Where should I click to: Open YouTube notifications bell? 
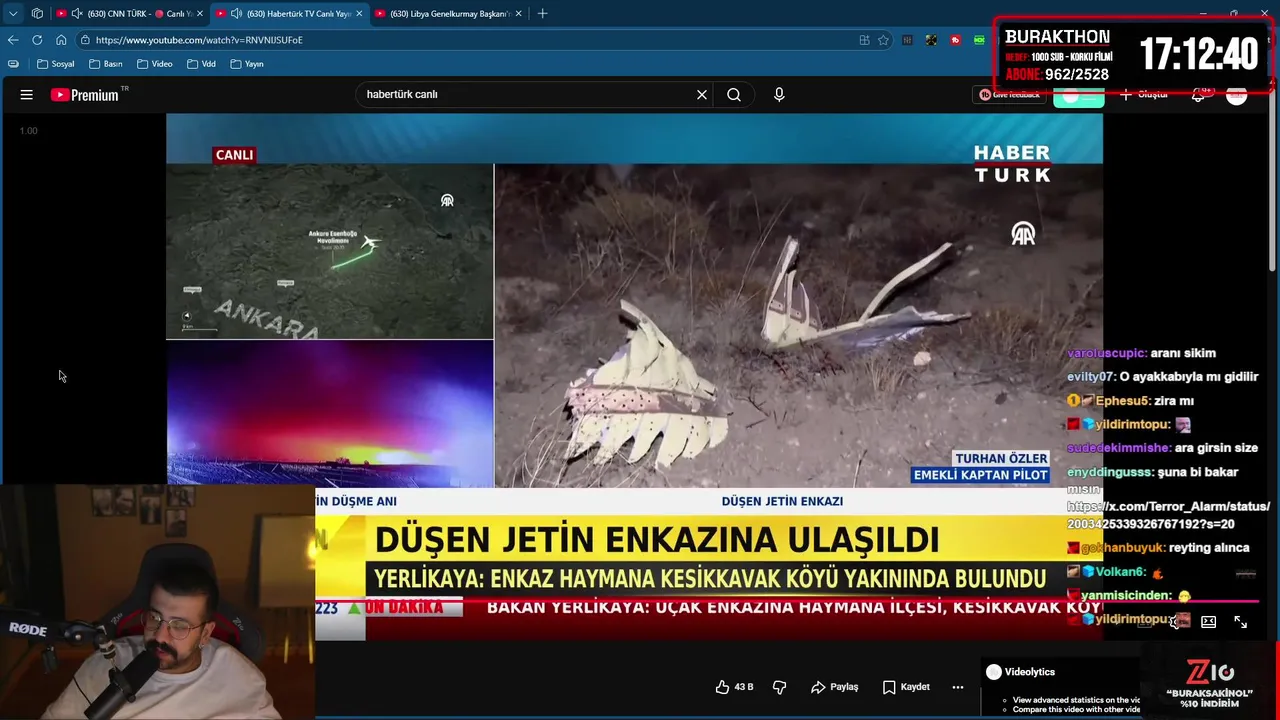1198,95
